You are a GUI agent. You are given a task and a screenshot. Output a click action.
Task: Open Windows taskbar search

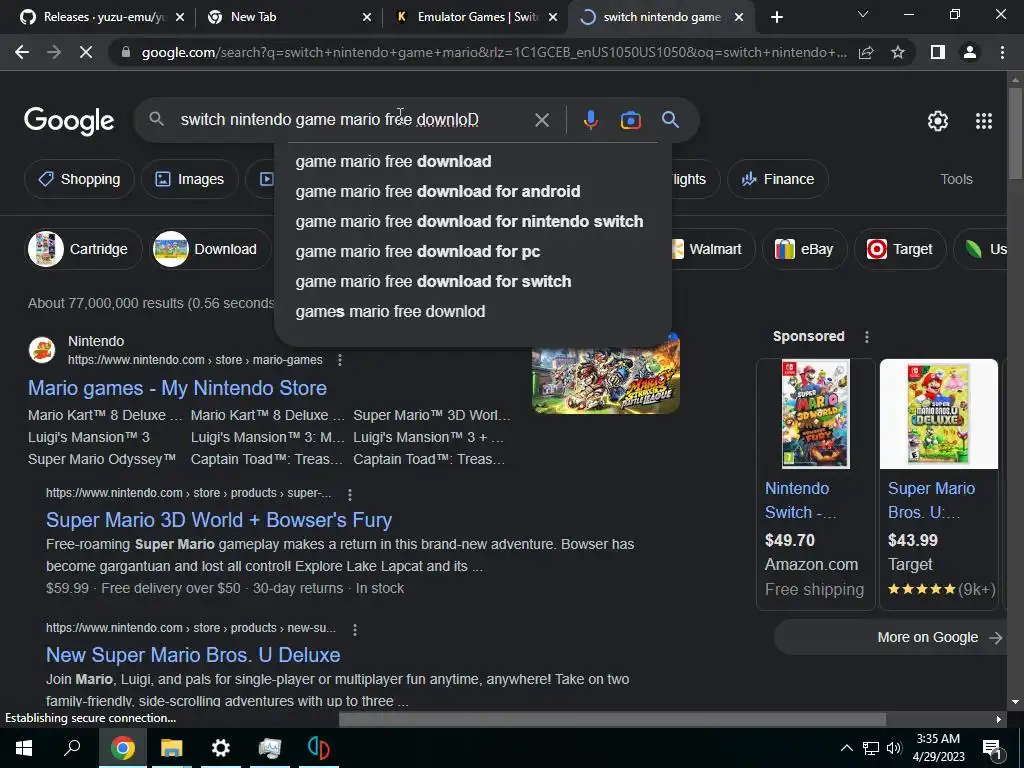click(72, 748)
